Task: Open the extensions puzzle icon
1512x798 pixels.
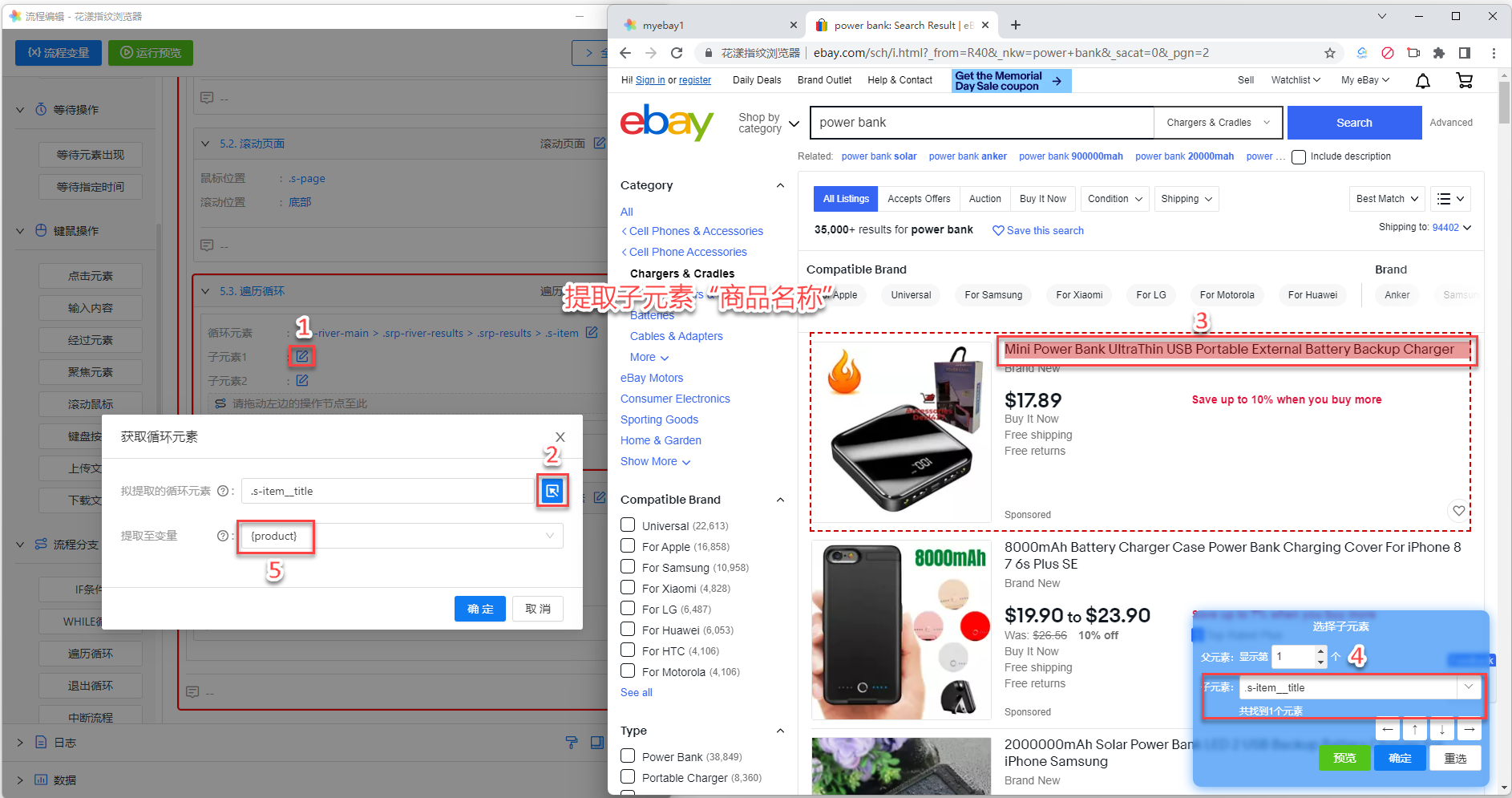Action: click(1439, 53)
